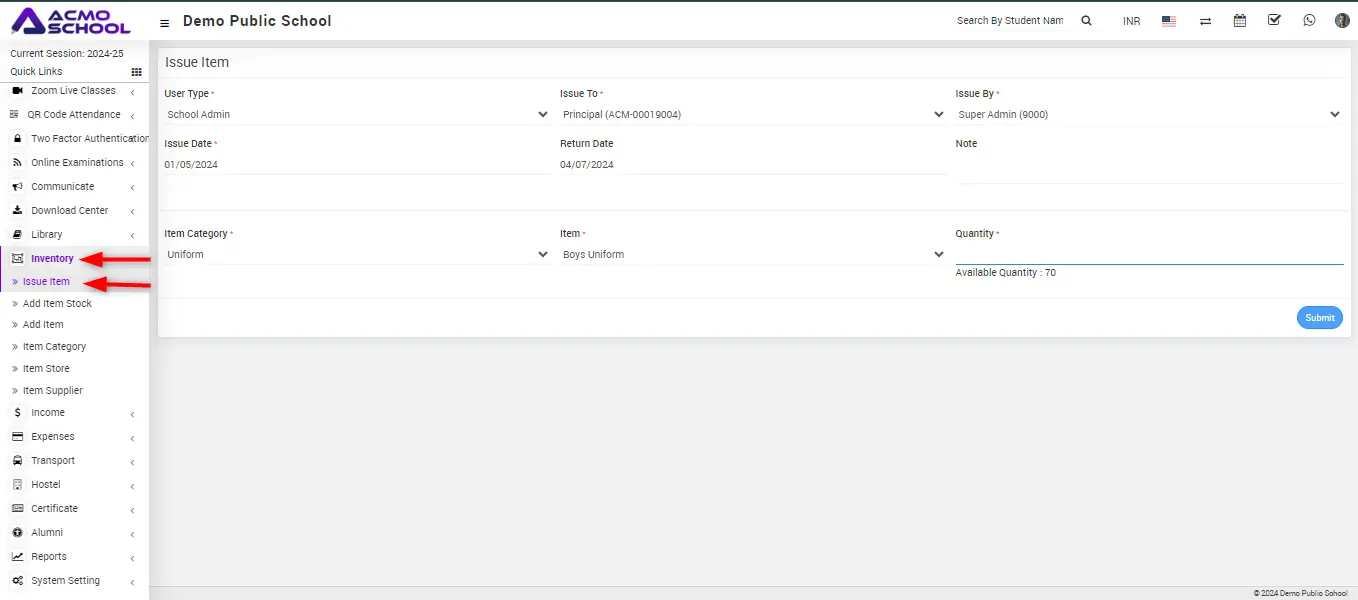Screen dimensions: 1358x600
Task: Click the student search magnifier icon
Action: [x=1086, y=20]
